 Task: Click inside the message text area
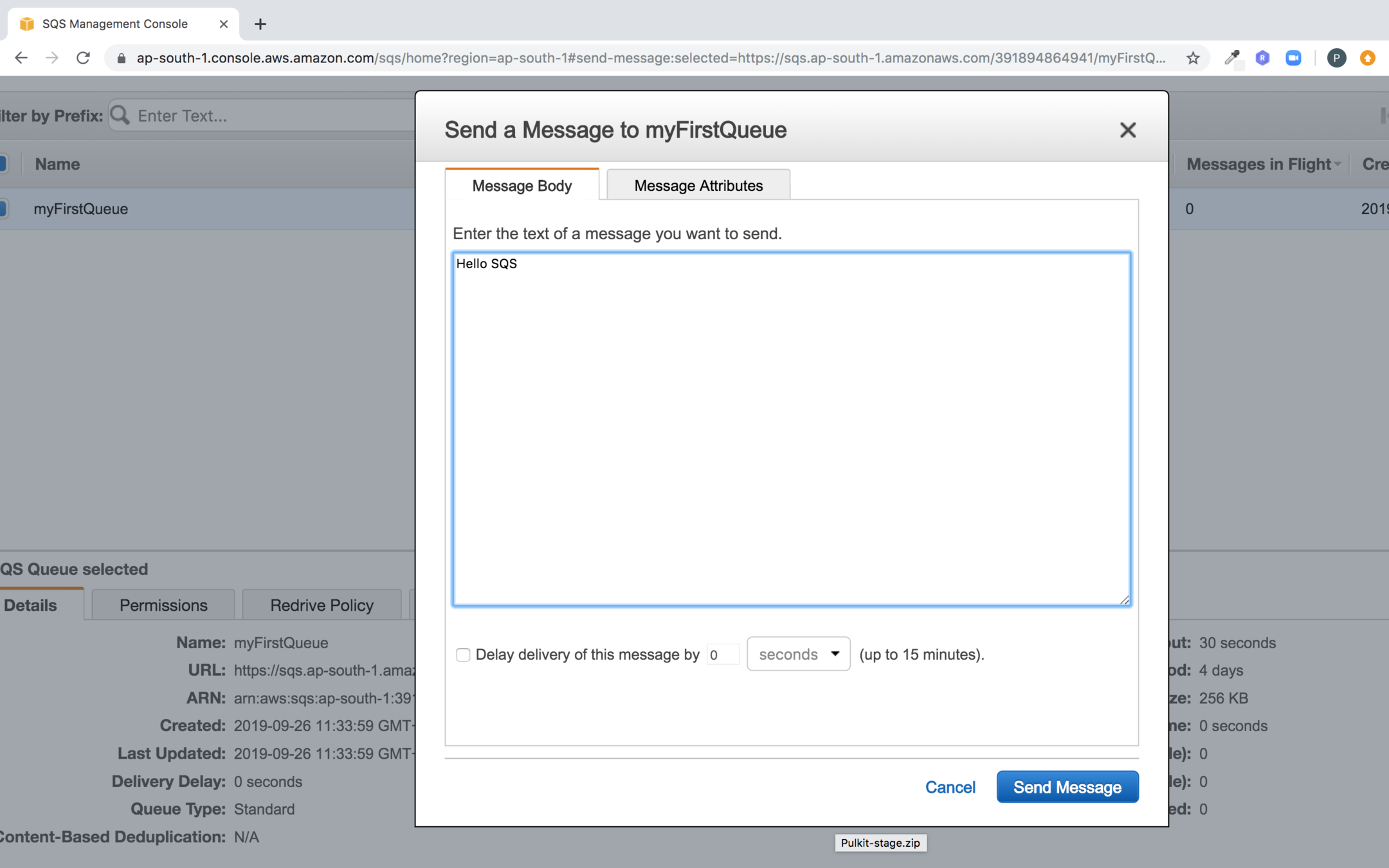pos(791,429)
